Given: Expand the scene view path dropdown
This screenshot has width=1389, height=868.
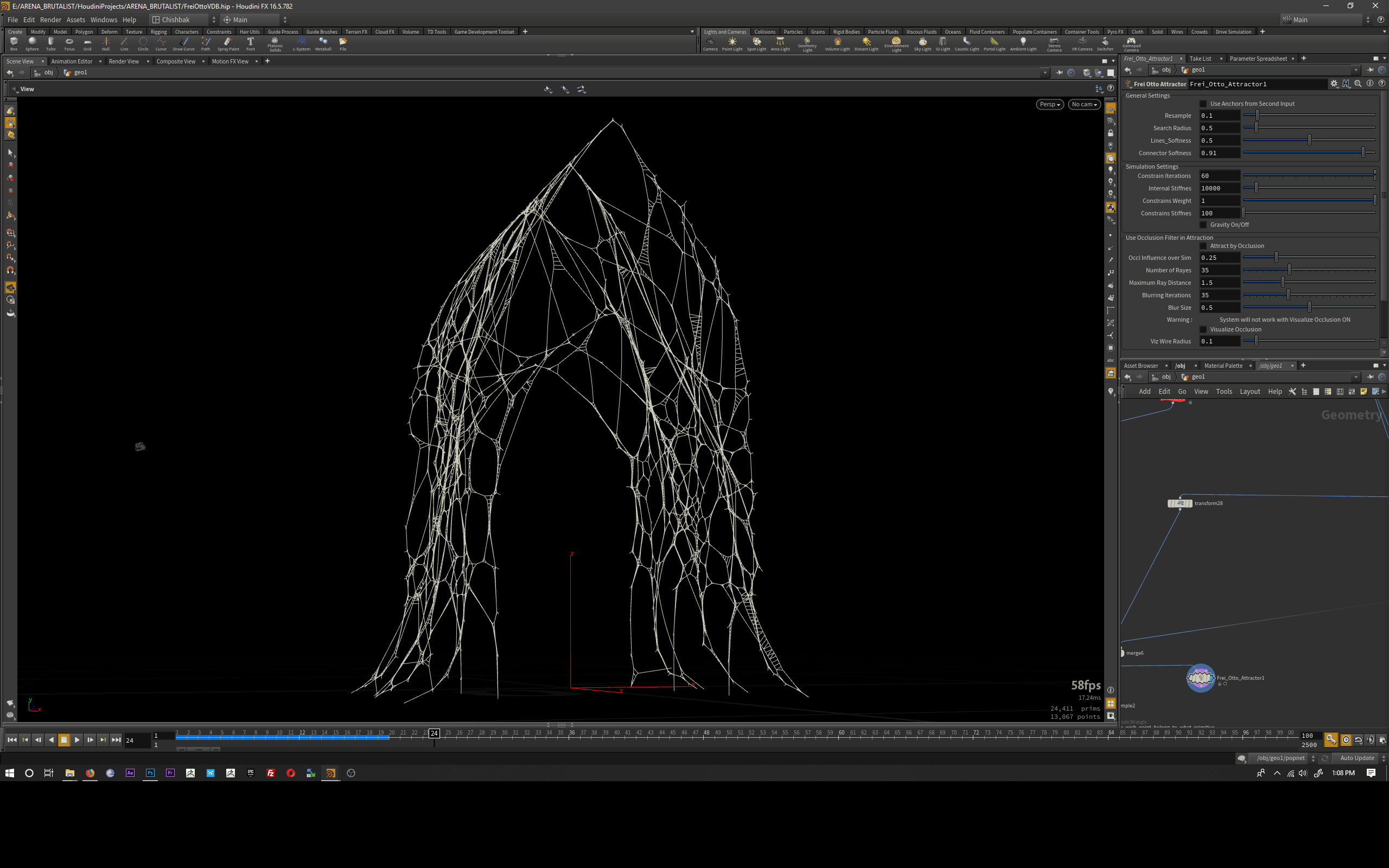Looking at the screenshot, I should [1044, 72].
